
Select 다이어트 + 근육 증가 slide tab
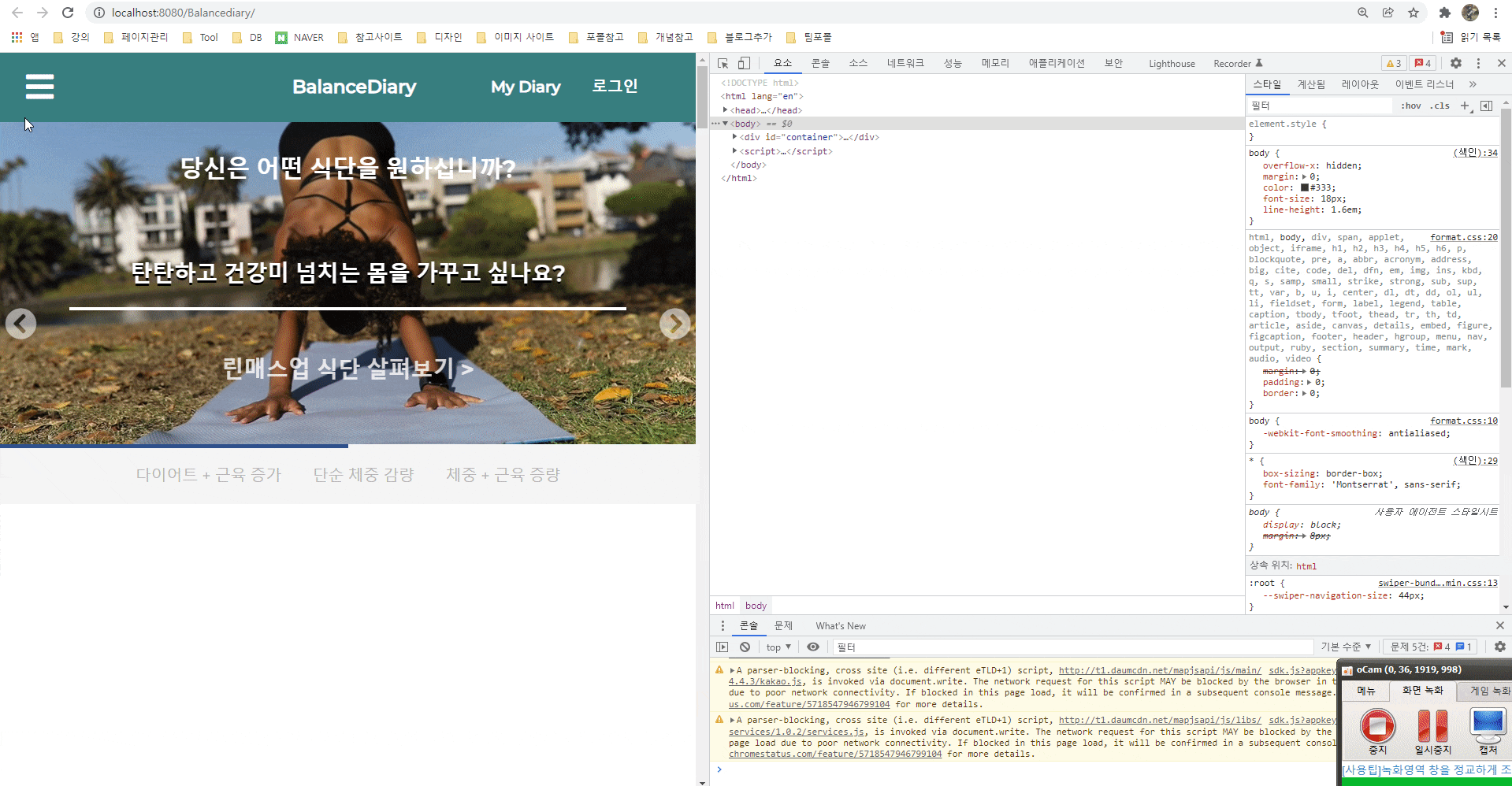pyautogui.click(x=209, y=475)
